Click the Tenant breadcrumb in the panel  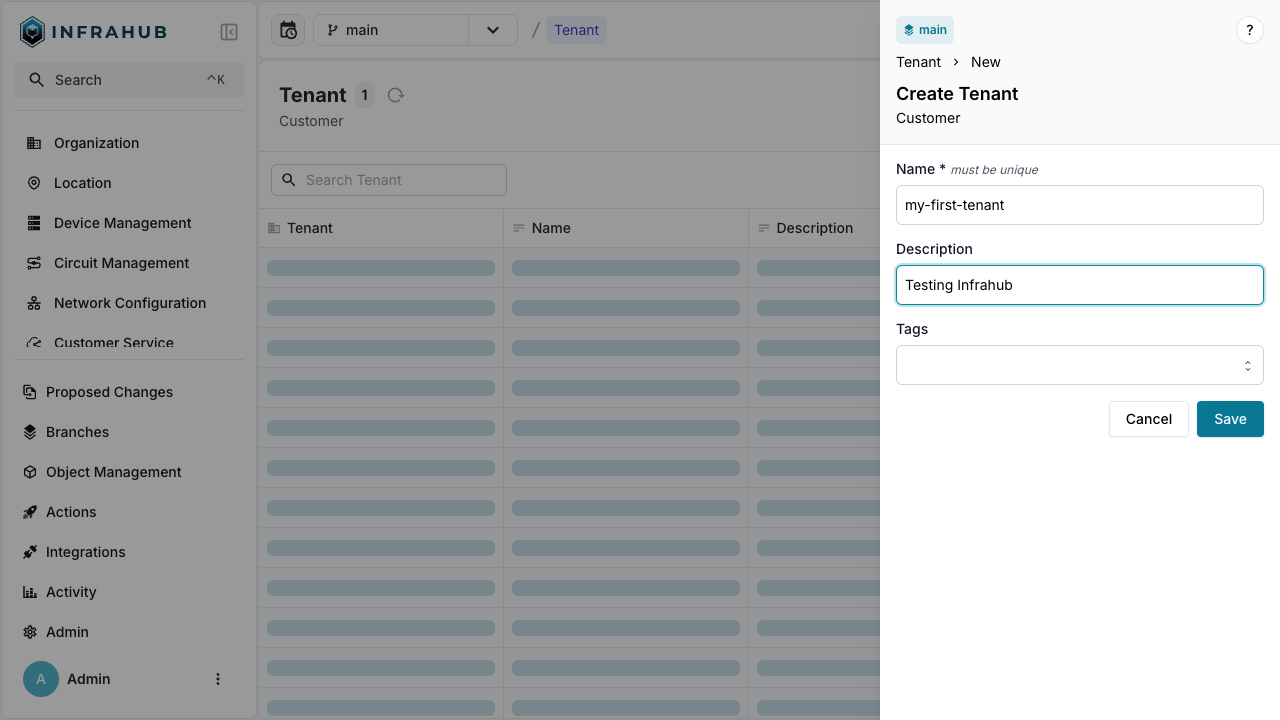pos(918,62)
